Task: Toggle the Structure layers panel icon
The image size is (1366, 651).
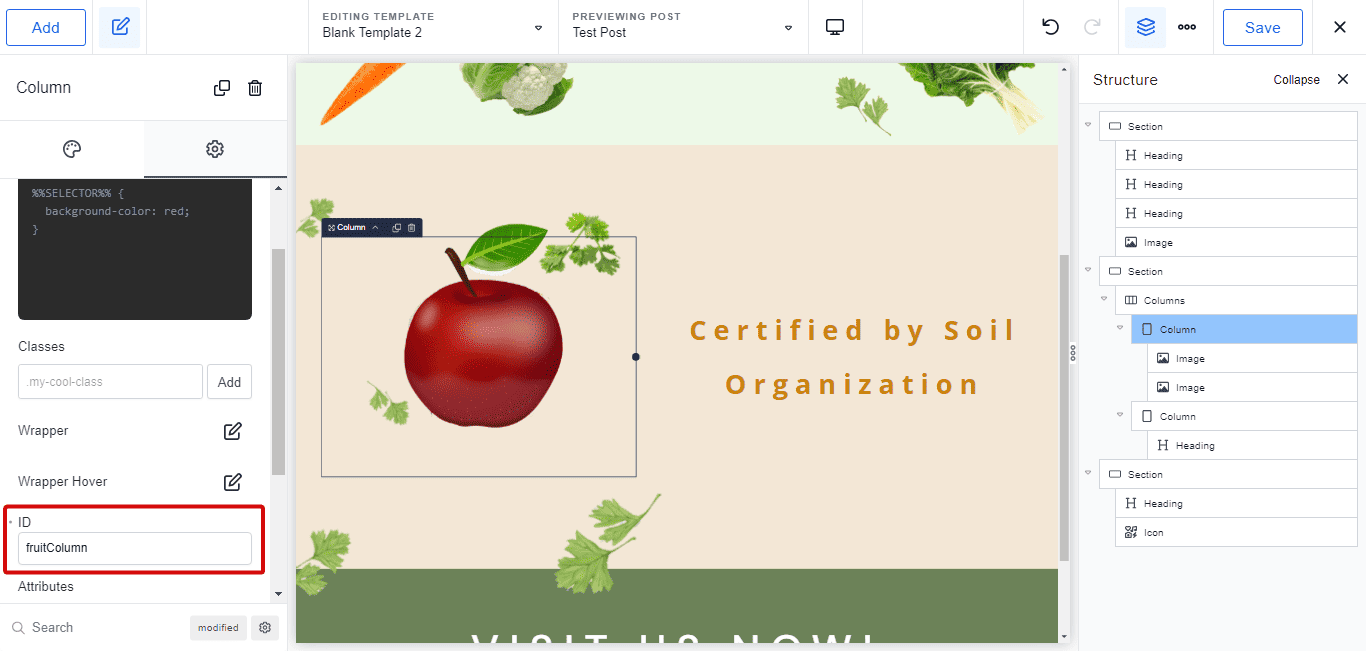Action: pyautogui.click(x=1145, y=27)
